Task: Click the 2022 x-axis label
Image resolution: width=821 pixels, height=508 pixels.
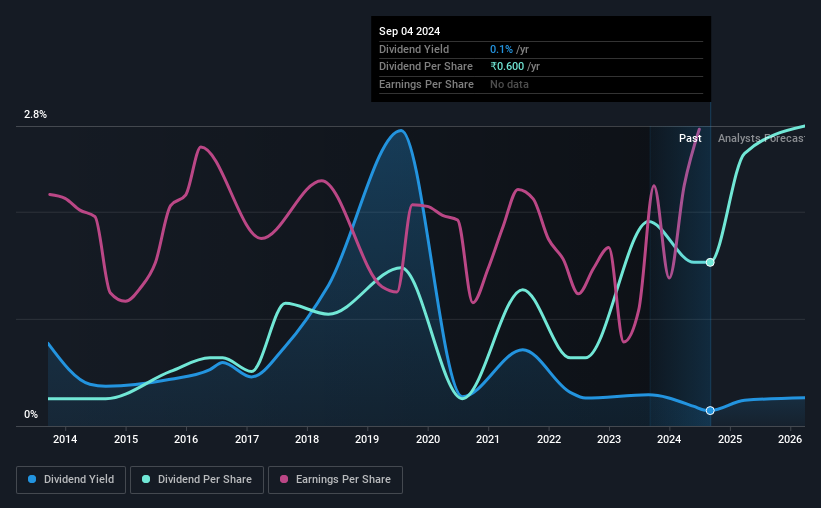Action: click(549, 439)
